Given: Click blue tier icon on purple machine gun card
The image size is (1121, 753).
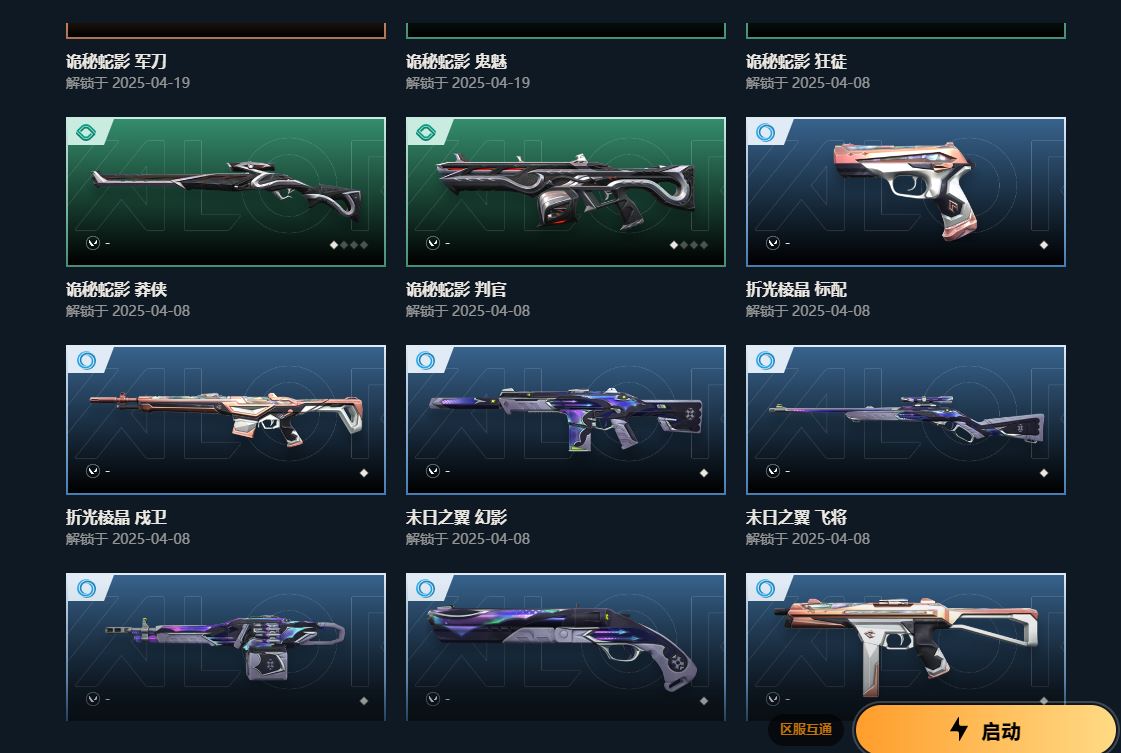Looking at the screenshot, I should [86, 589].
